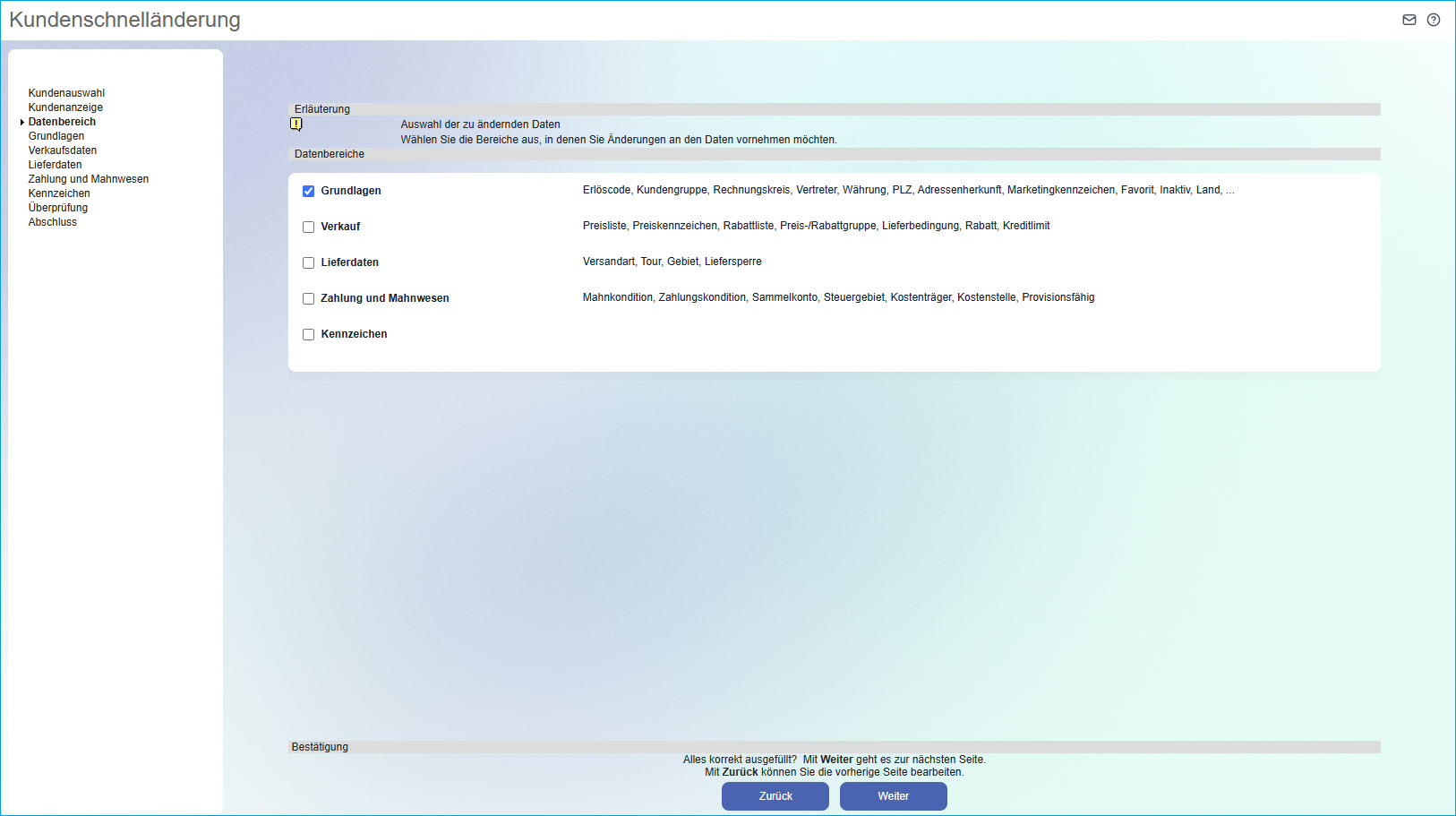
Task: Click the Grundlagen label in Datenbereiche
Action: tap(351, 191)
